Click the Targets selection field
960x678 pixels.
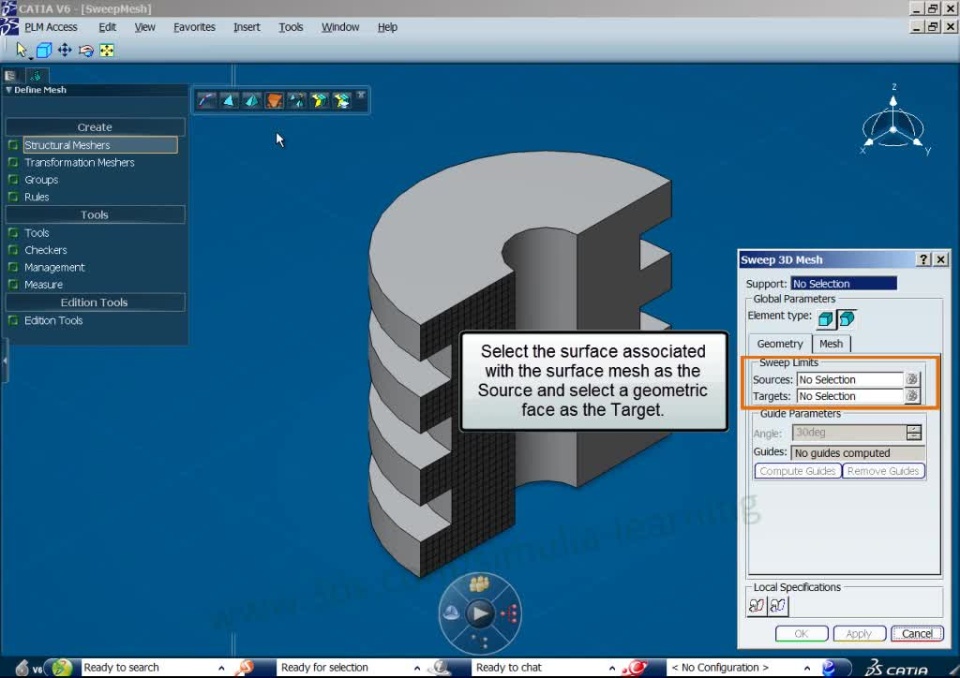pos(850,396)
